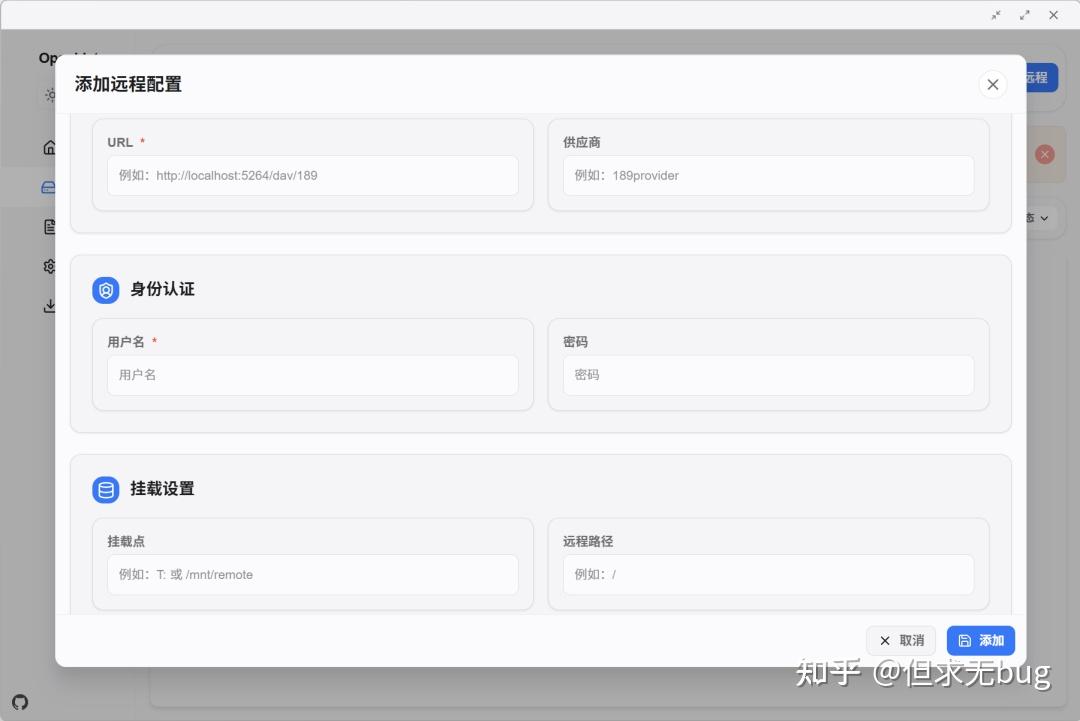This screenshot has height=721, width=1080.
Task: Click the 取消 button
Action: click(x=901, y=640)
